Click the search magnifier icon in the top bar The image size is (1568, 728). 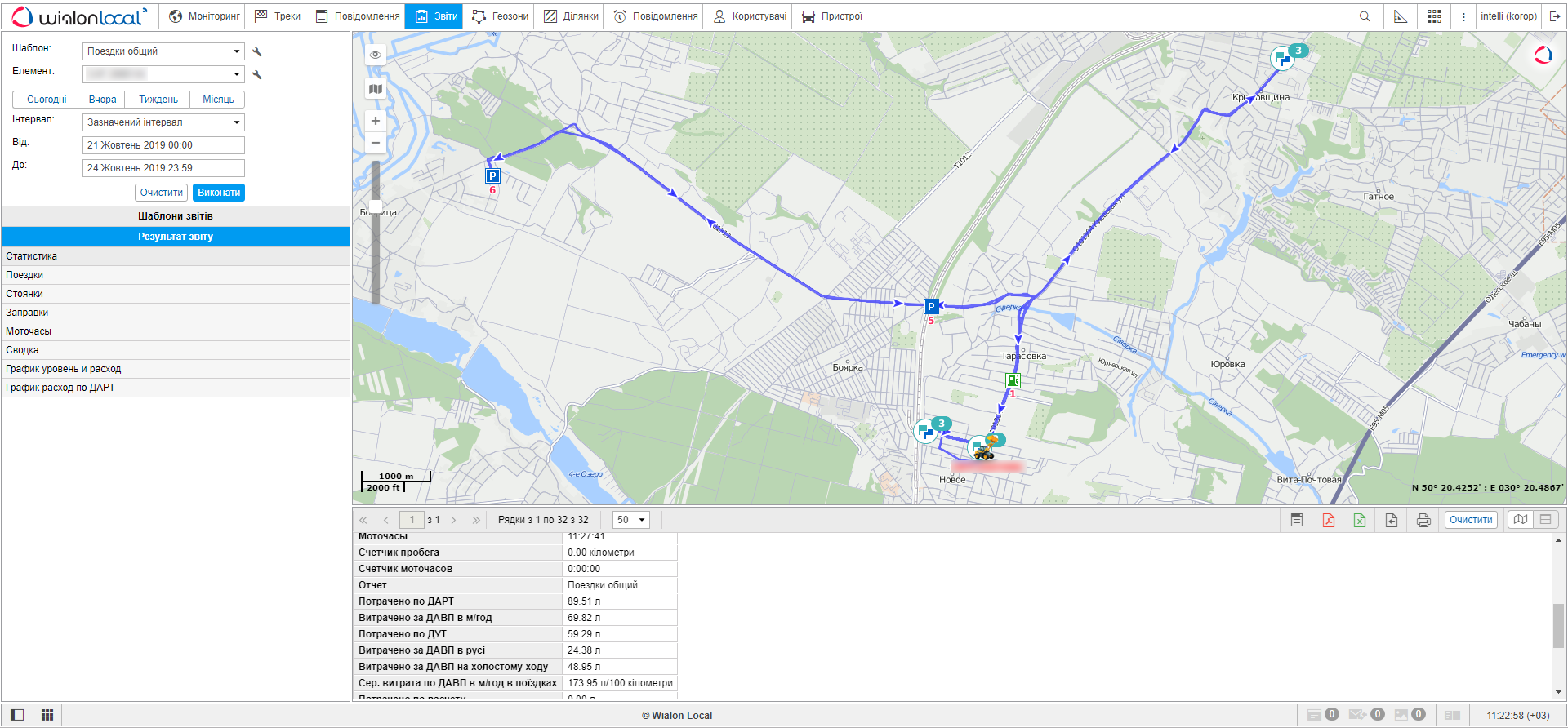[x=1365, y=16]
